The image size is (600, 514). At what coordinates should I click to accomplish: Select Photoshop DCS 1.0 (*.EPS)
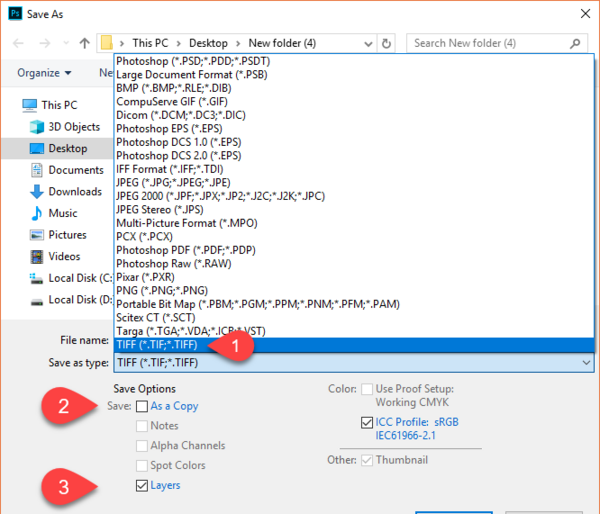tap(354, 142)
